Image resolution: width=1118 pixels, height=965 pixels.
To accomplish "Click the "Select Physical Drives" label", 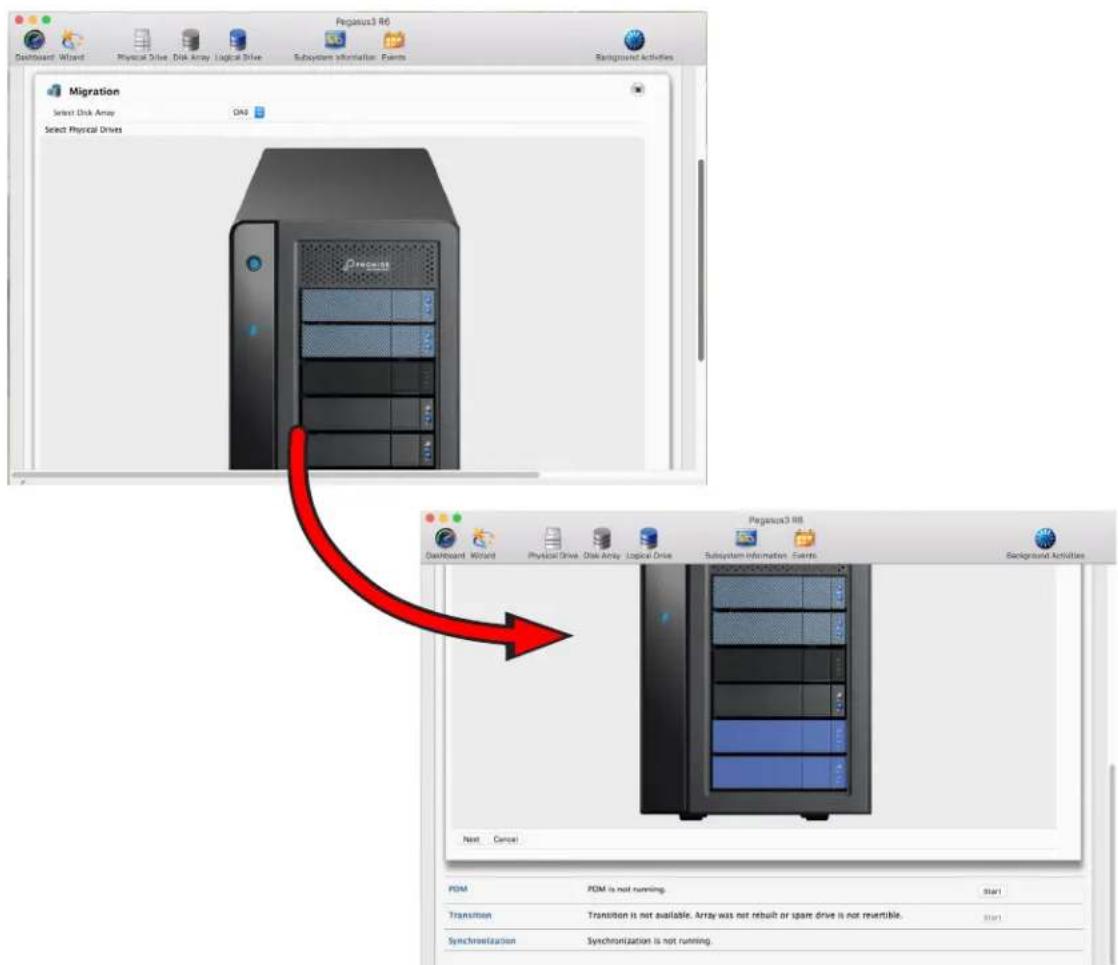I will pyautogui.click(x=83, y=130).
